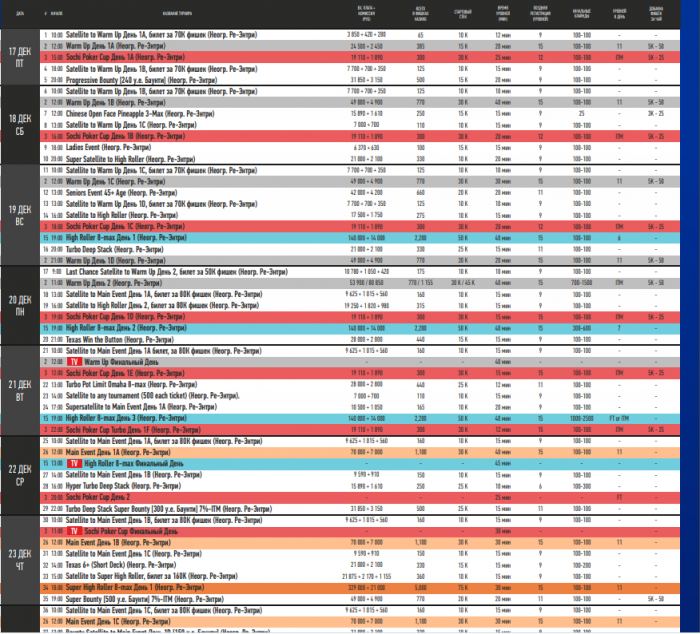Choose the 19 ДЕК ВС date block
The width and height of the screenshot is (700, 634).
(20, 215)
